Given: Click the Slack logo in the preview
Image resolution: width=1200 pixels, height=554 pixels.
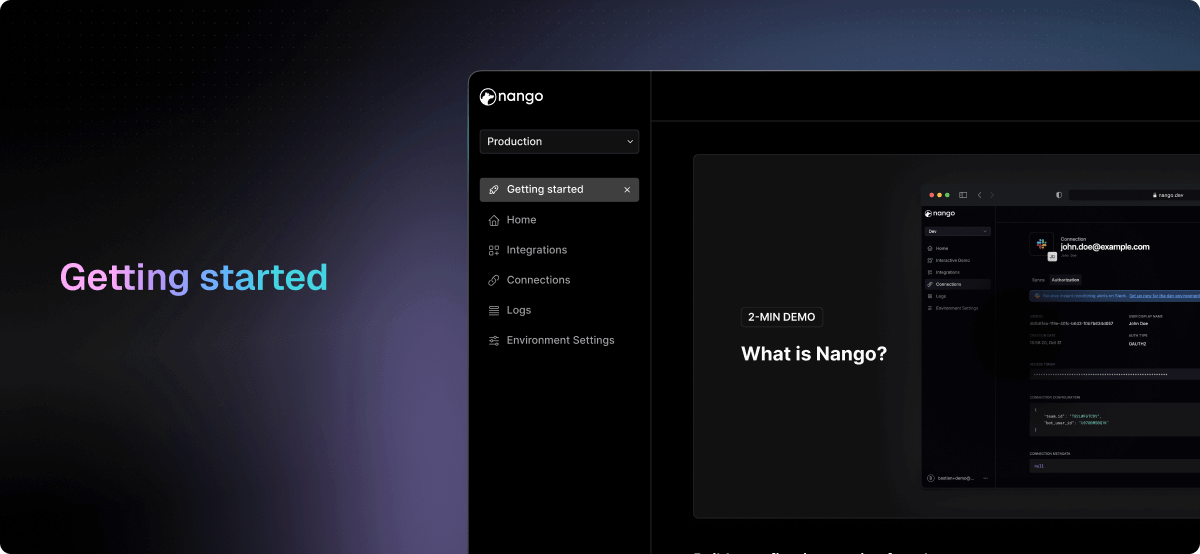Looking at the screenshot, I should click(x=1041, y=244).
